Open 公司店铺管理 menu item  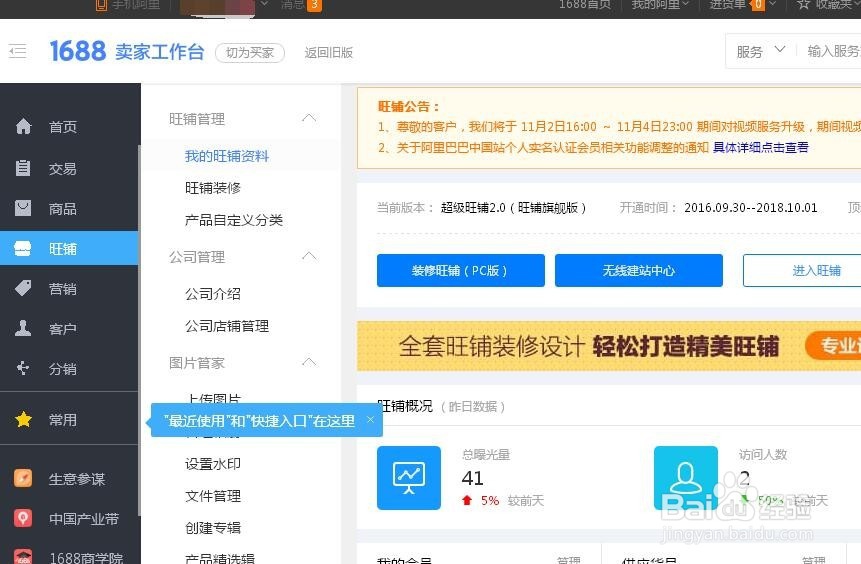click(227, 326)
